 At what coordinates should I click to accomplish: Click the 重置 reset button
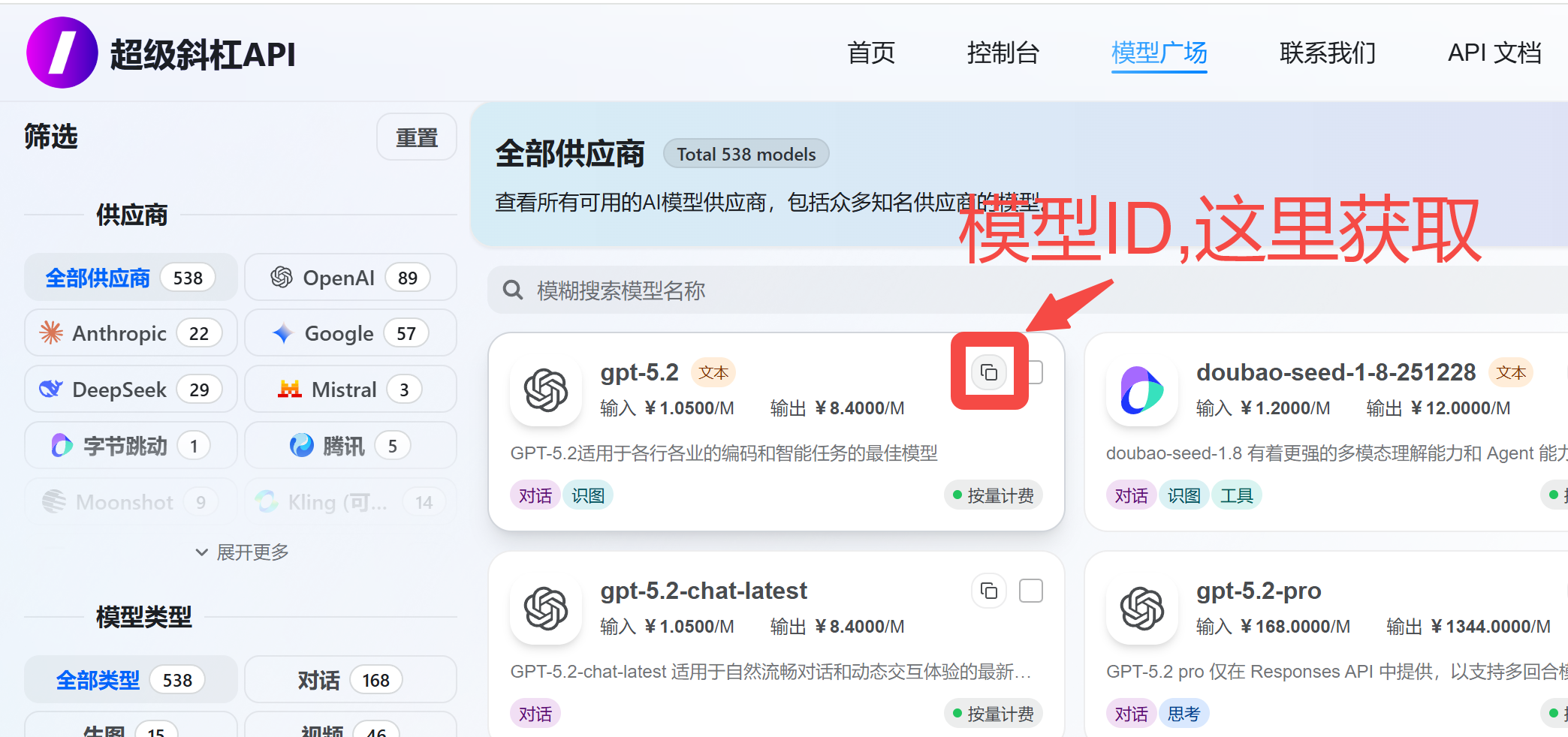pos(416,137)
